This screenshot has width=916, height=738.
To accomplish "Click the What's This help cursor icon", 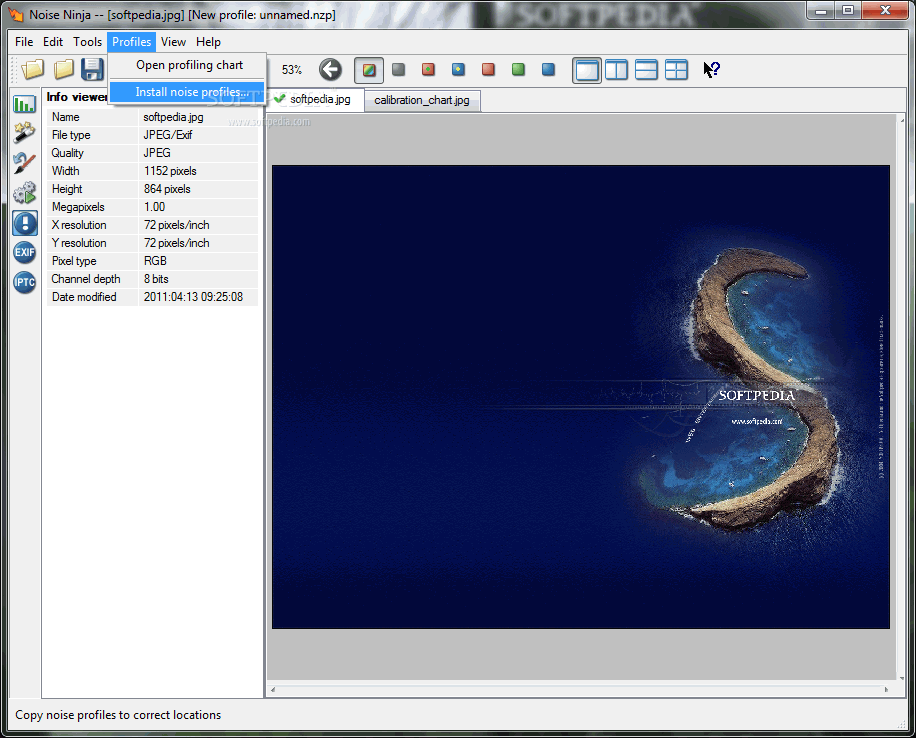I will [711, 70].
